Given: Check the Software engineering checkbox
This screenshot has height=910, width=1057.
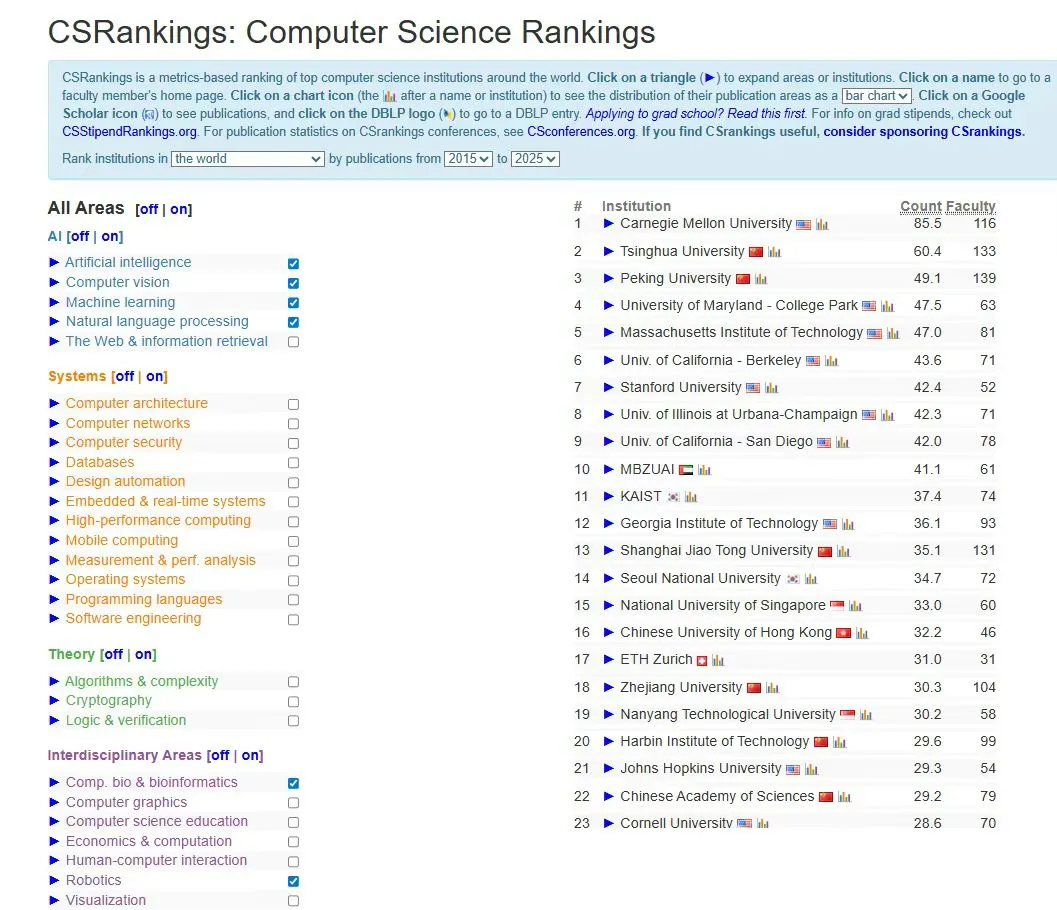Looking at the screenshot, I should click(293, 619).
